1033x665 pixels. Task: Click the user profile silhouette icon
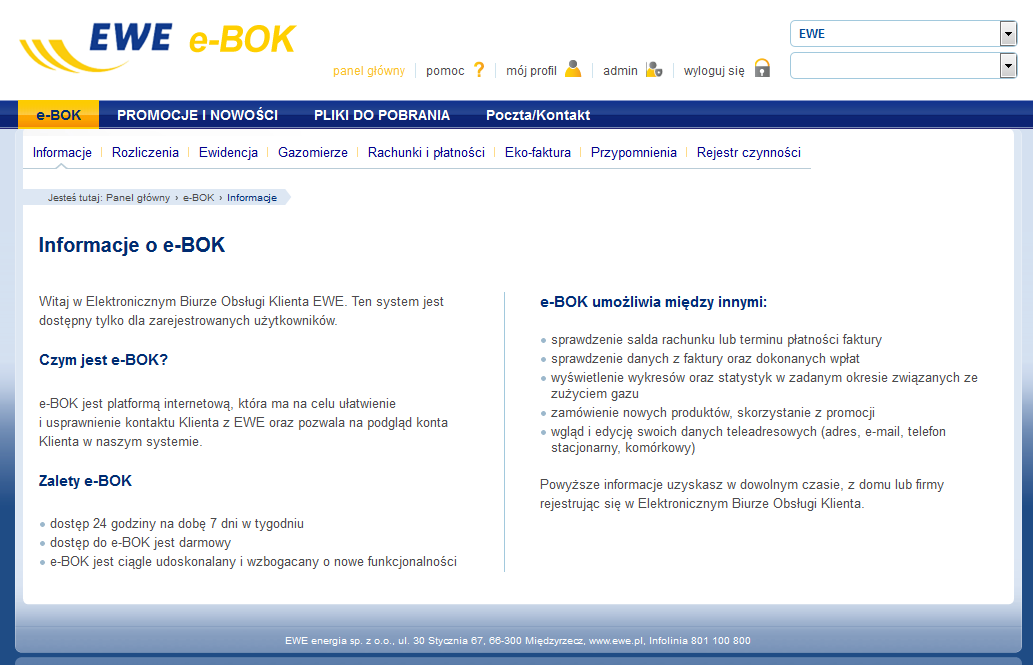573,69
